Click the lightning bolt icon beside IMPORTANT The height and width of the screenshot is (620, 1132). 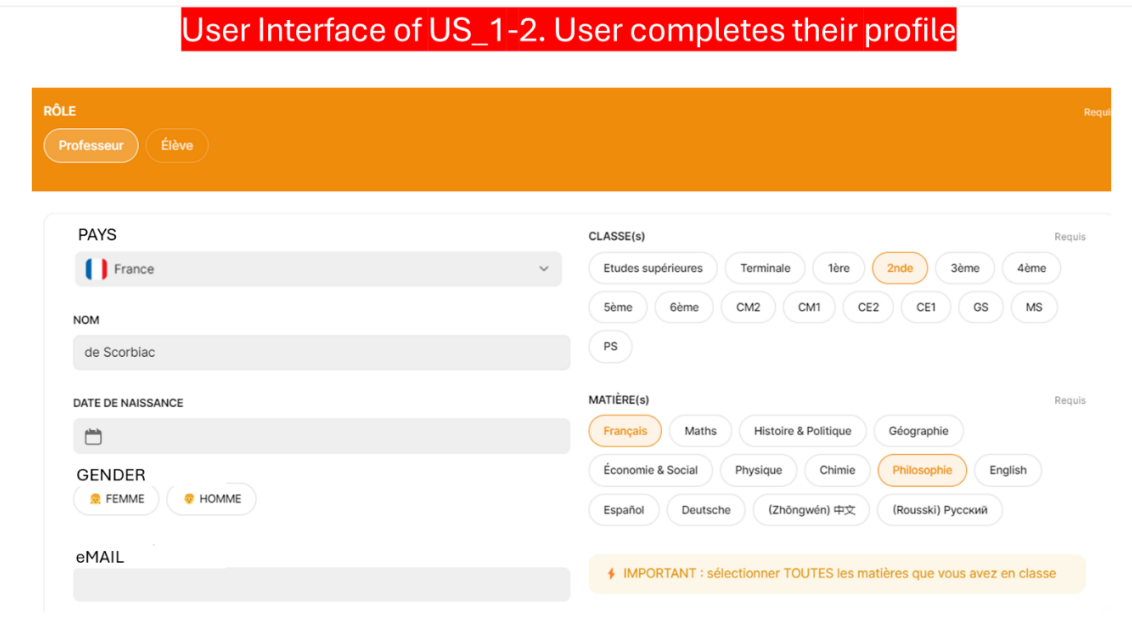(611, 574)
